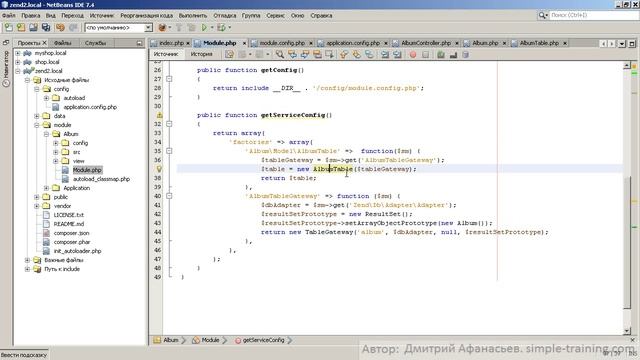Open the Отладка menu

point(224,15)
